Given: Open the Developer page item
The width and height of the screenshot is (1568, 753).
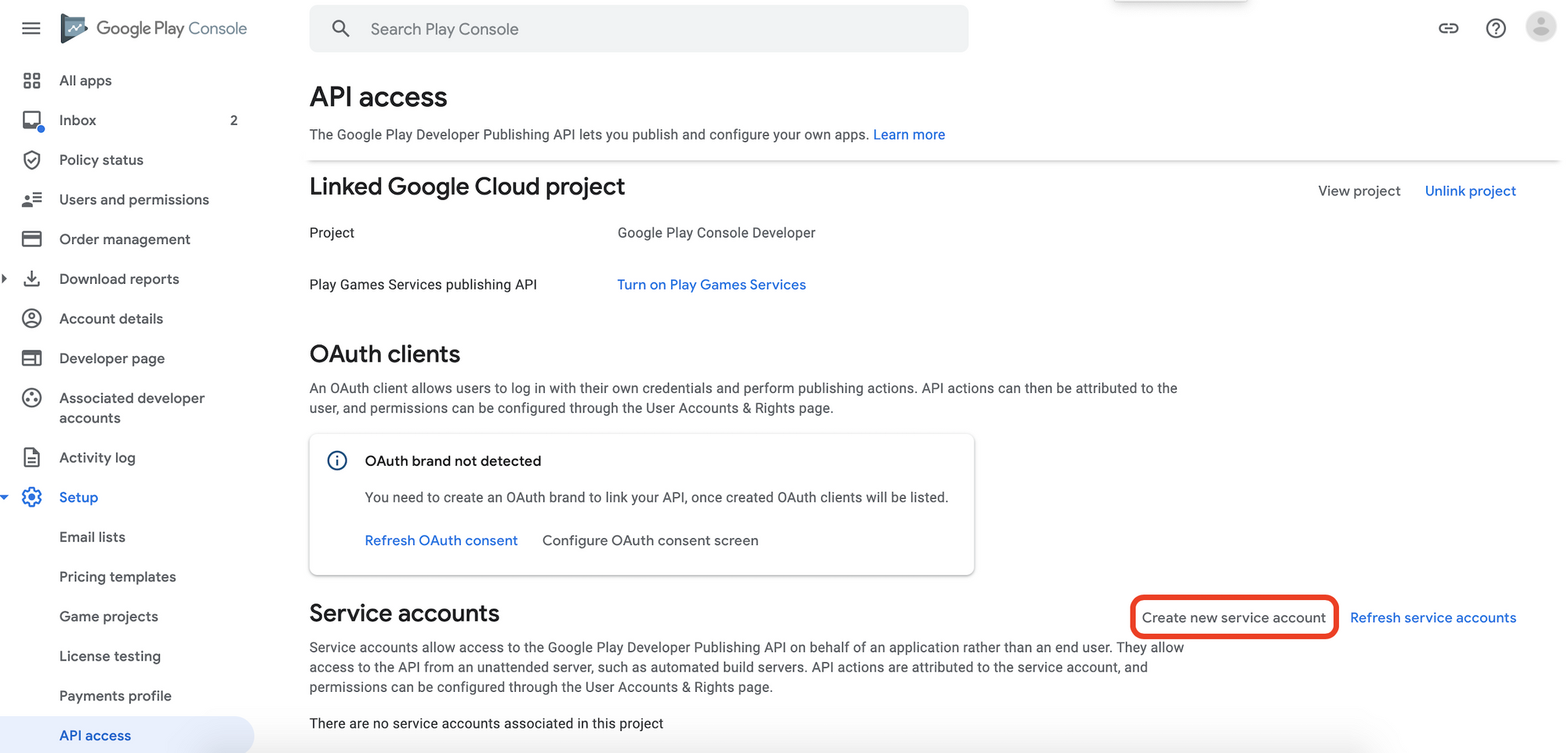Looking at the screenshot, I should point(112,358).
